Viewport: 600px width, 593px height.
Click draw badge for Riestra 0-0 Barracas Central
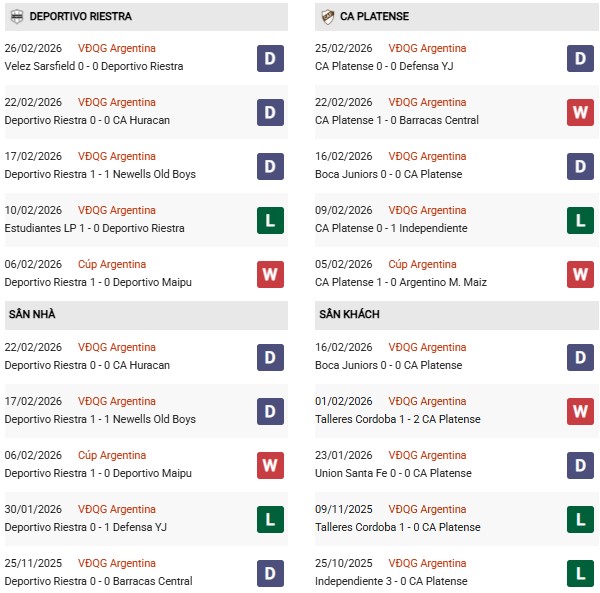(x=270, y=573)
